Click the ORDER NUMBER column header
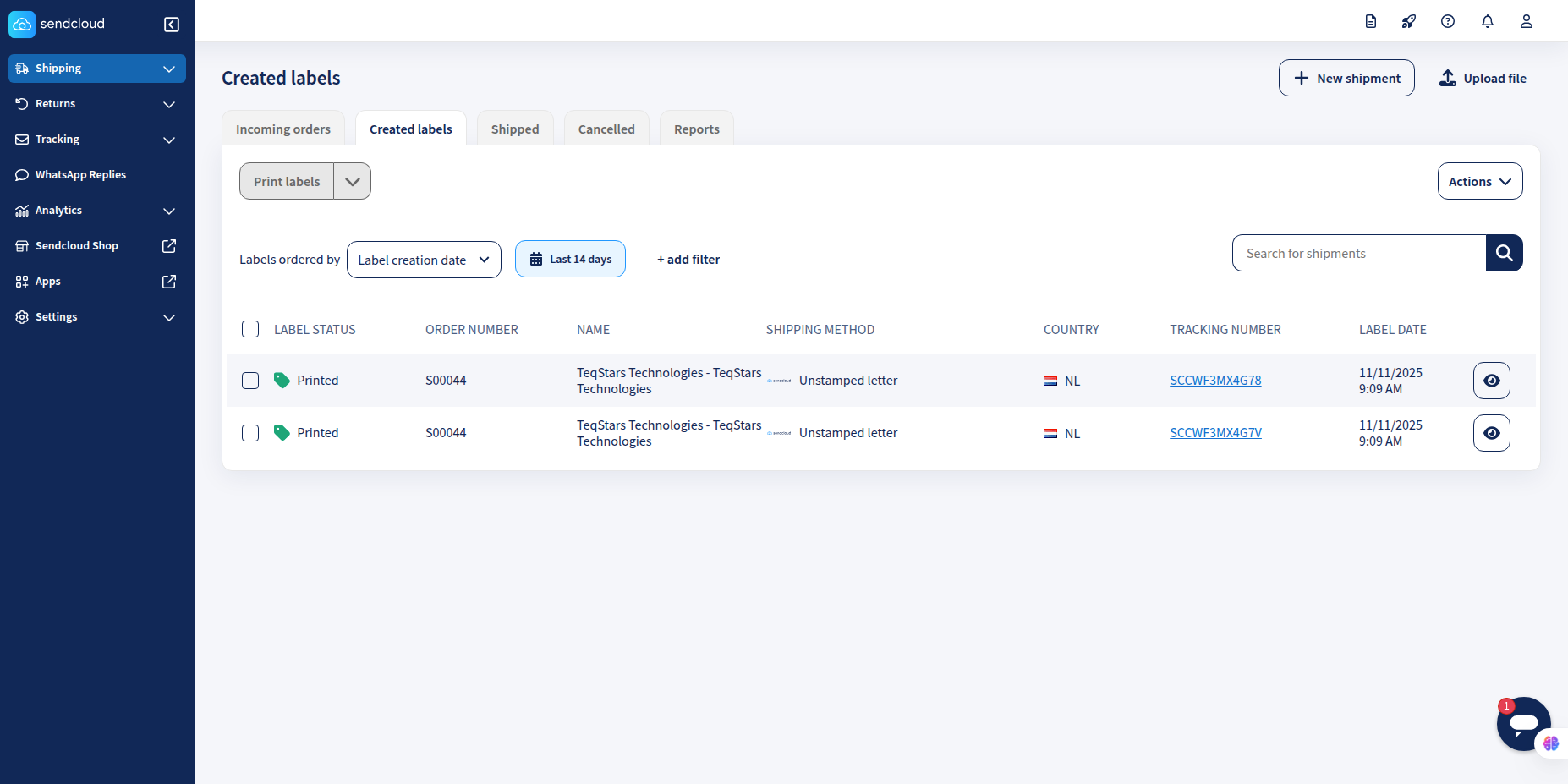Viewport: 1568px width, 784px height. 472,330
